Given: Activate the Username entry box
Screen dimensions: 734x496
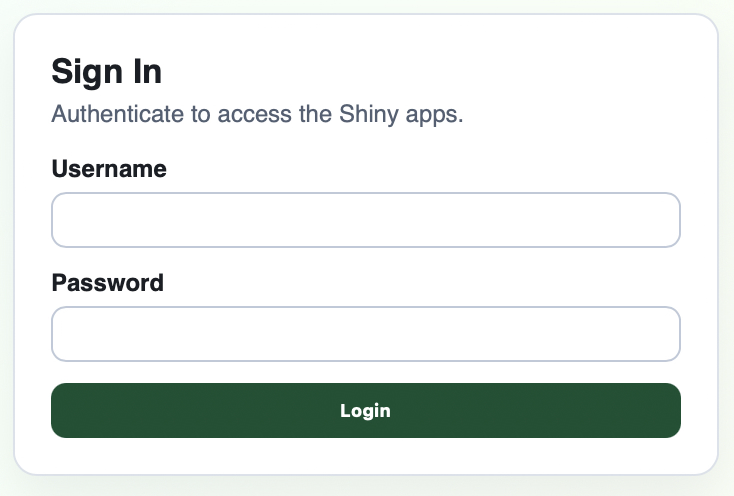Looking at the screenshot, I should click(366, 220).
